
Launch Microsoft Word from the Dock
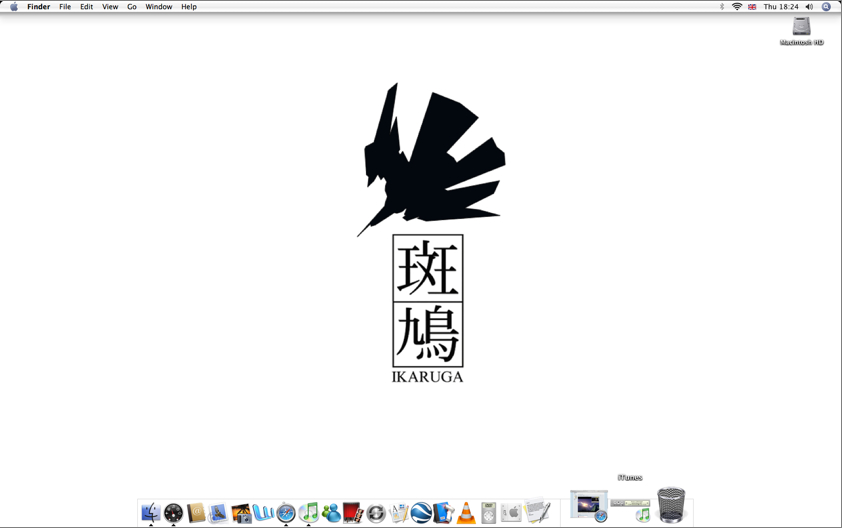pos(263,512)
